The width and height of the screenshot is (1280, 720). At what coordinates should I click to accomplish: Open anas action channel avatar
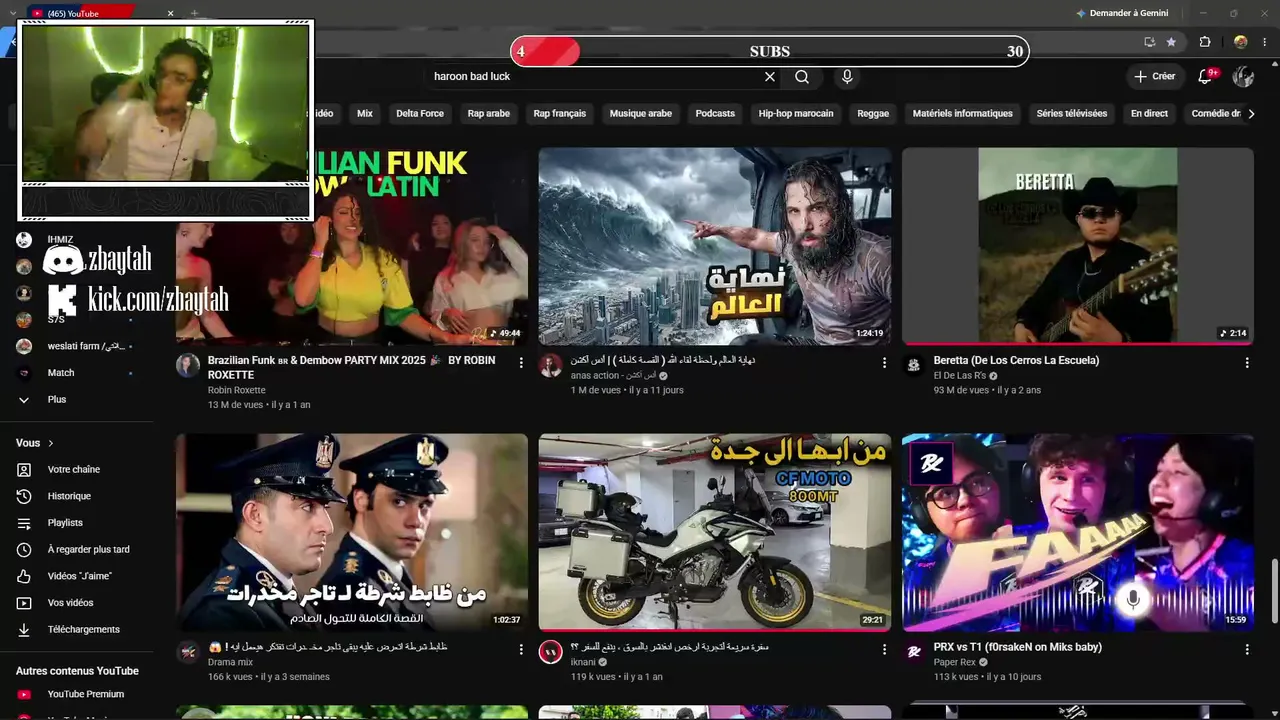[x=551, y=365]
